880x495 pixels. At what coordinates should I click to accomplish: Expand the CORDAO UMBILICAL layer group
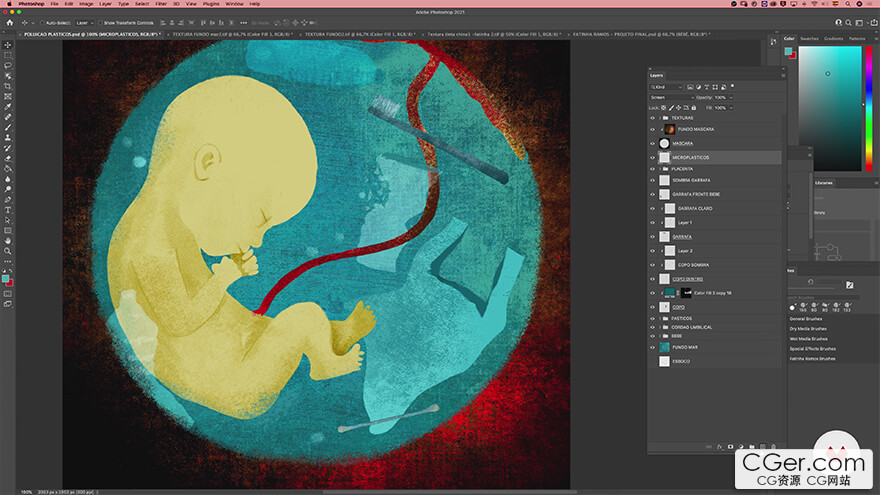(659, 327)
